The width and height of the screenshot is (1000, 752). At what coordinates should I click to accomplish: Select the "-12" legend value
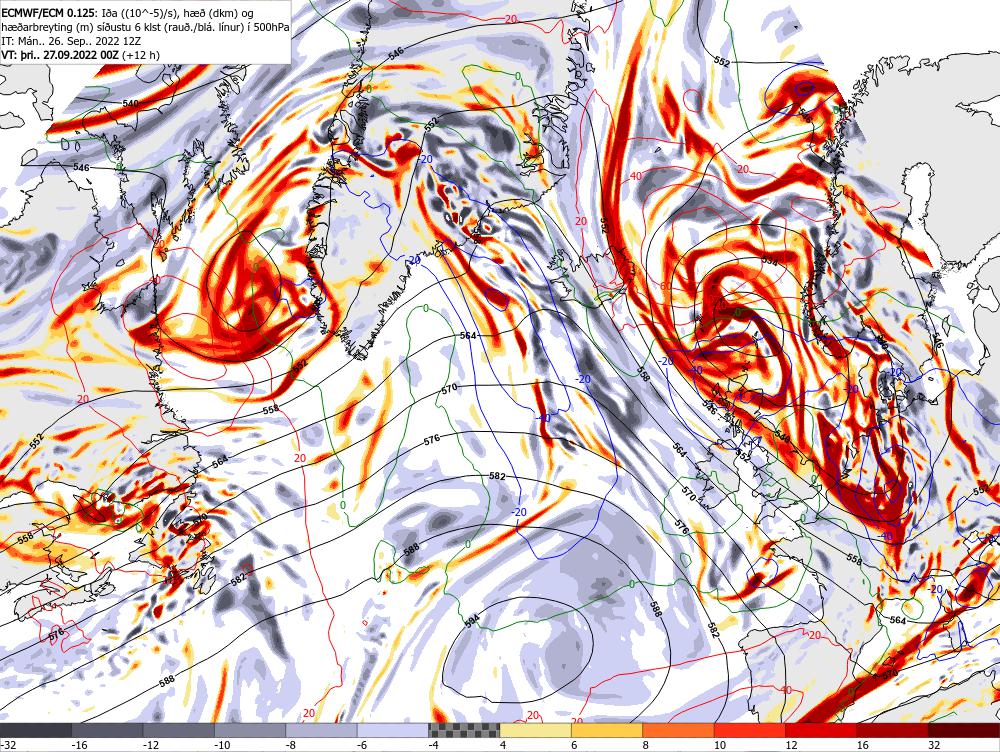[151, 745]
